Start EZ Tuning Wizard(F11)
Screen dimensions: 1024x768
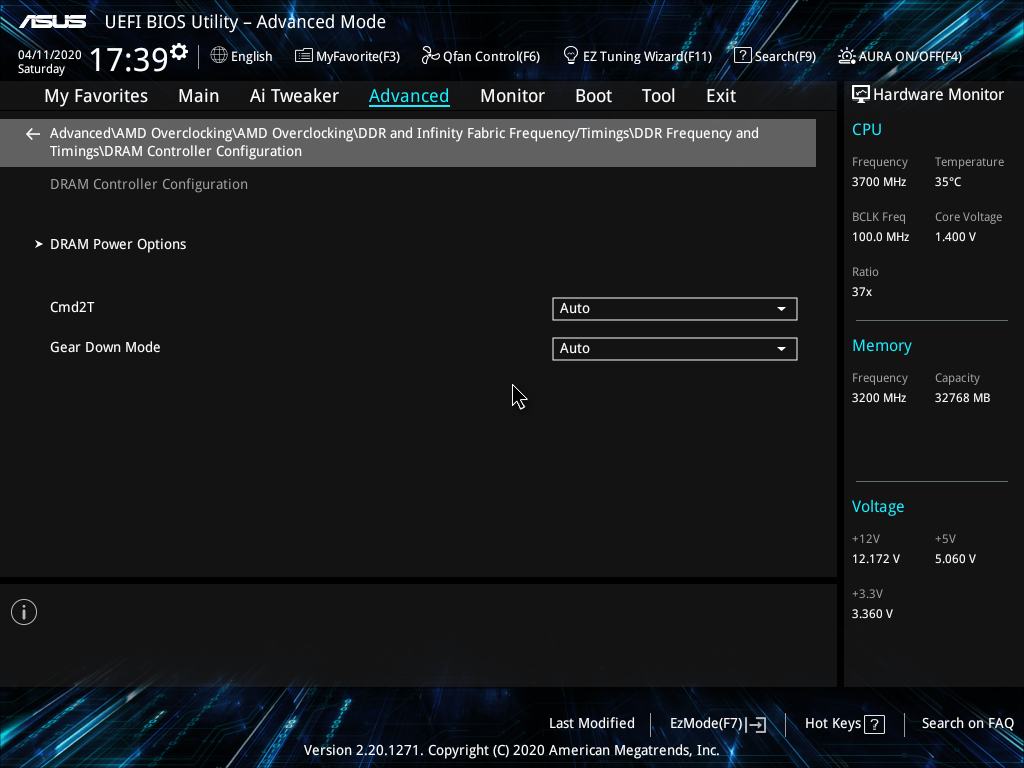tap(637, 56)
